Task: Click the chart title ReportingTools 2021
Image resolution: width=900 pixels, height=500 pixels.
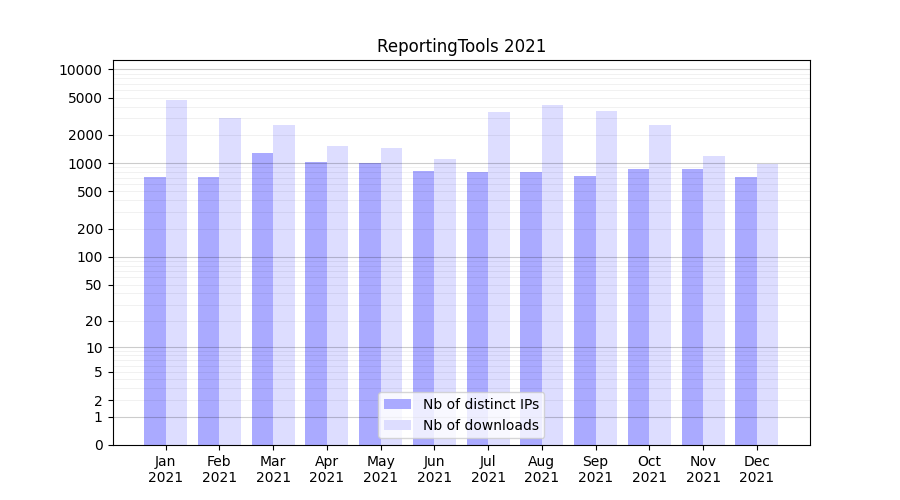Action: (461, 46)
